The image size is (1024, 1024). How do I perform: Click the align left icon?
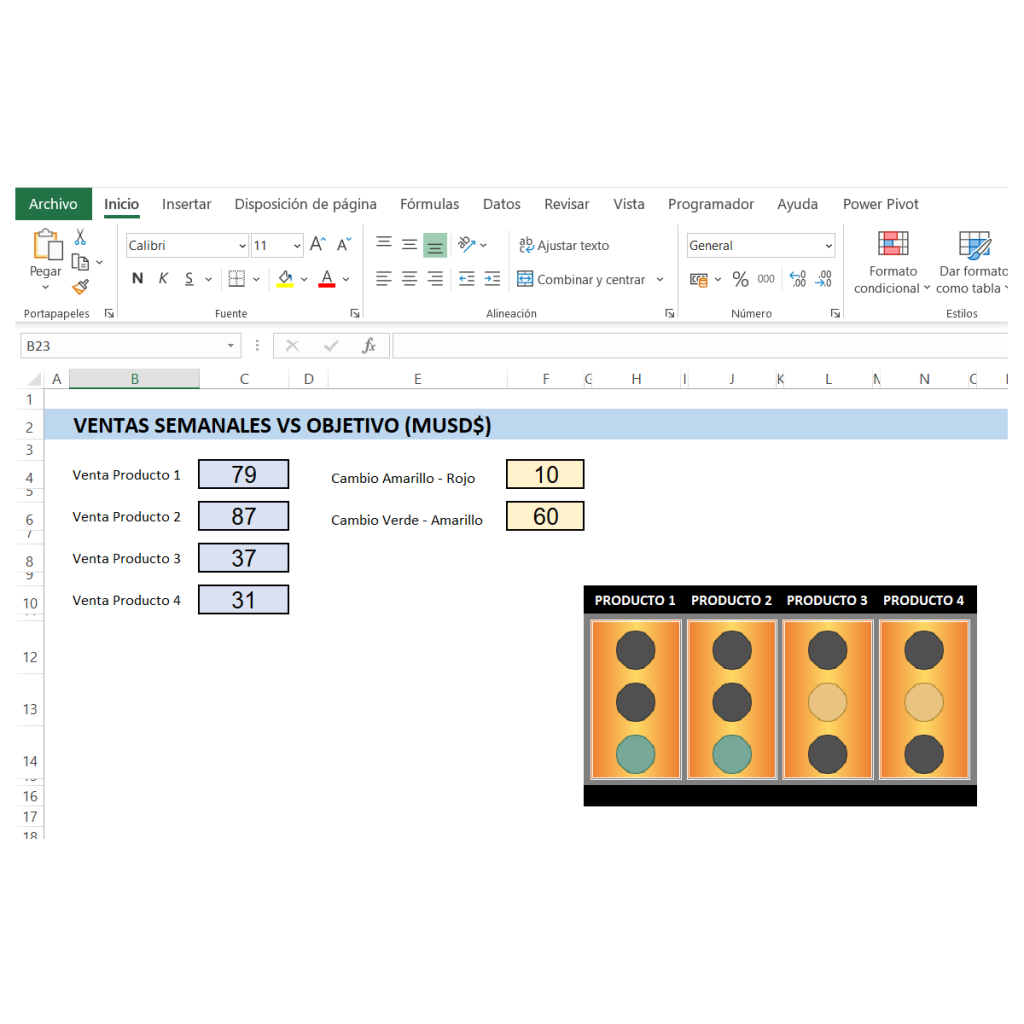[x=383, y=277]
